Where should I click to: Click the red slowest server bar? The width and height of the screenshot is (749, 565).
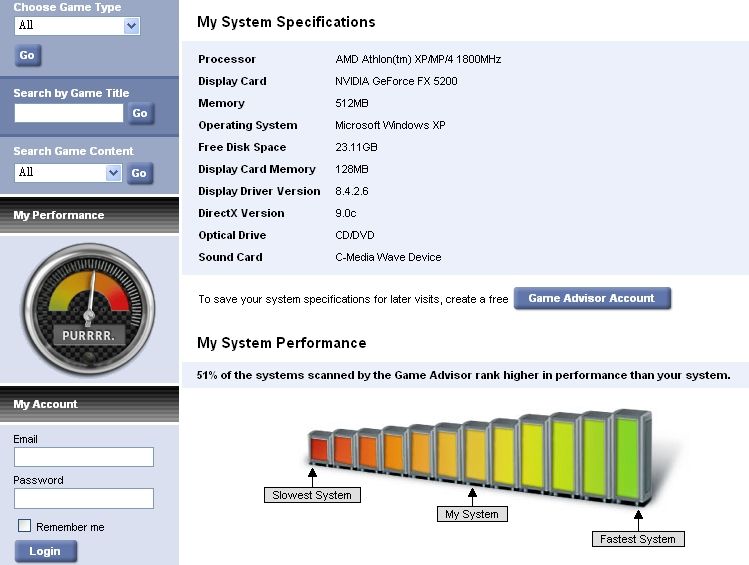coord(319,448)
